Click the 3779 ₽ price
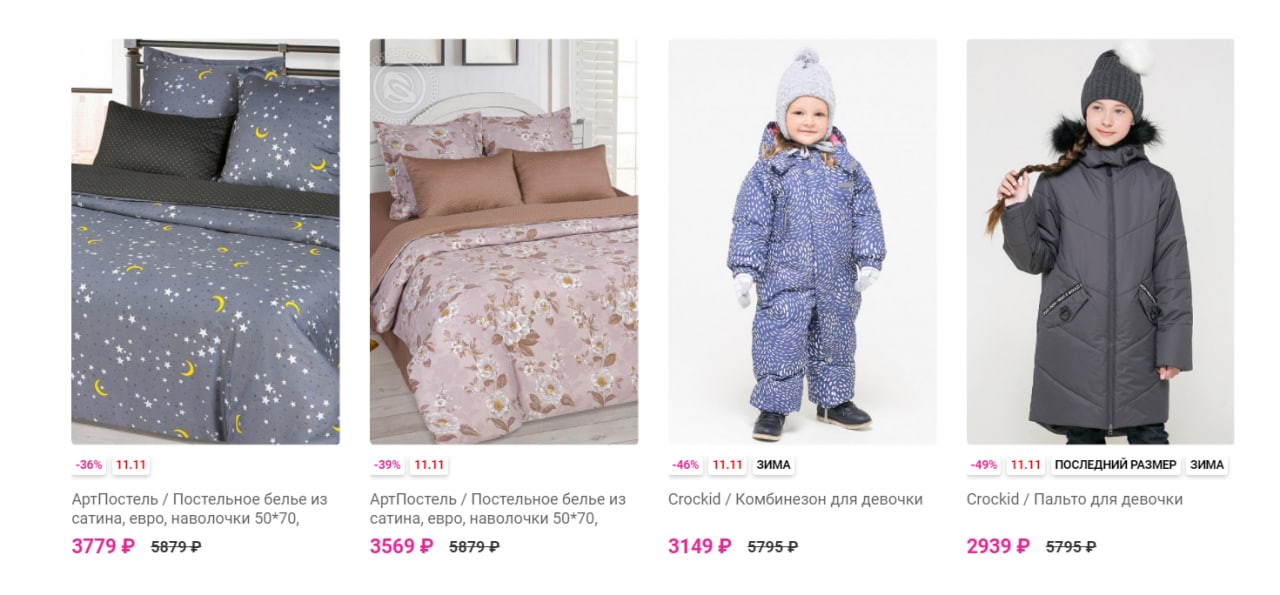Screen dimensions: 1280x595 tap(103, 546)
